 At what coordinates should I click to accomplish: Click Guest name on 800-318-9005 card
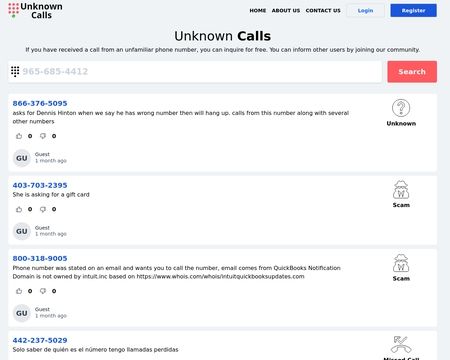click(x=42, y=309)
